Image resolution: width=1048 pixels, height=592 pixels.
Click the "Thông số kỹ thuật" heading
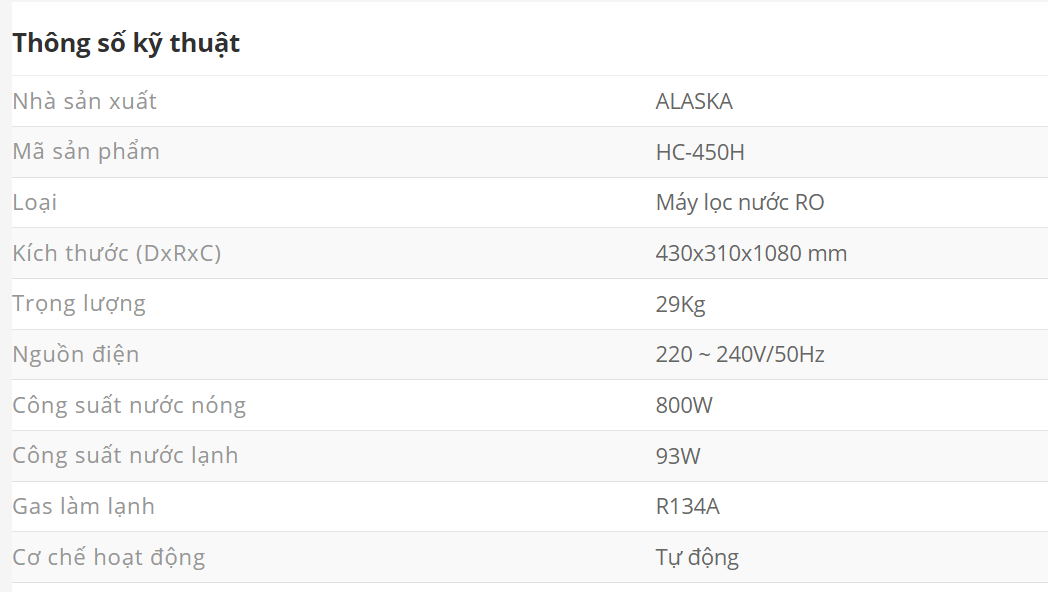[x=126, y=44]
